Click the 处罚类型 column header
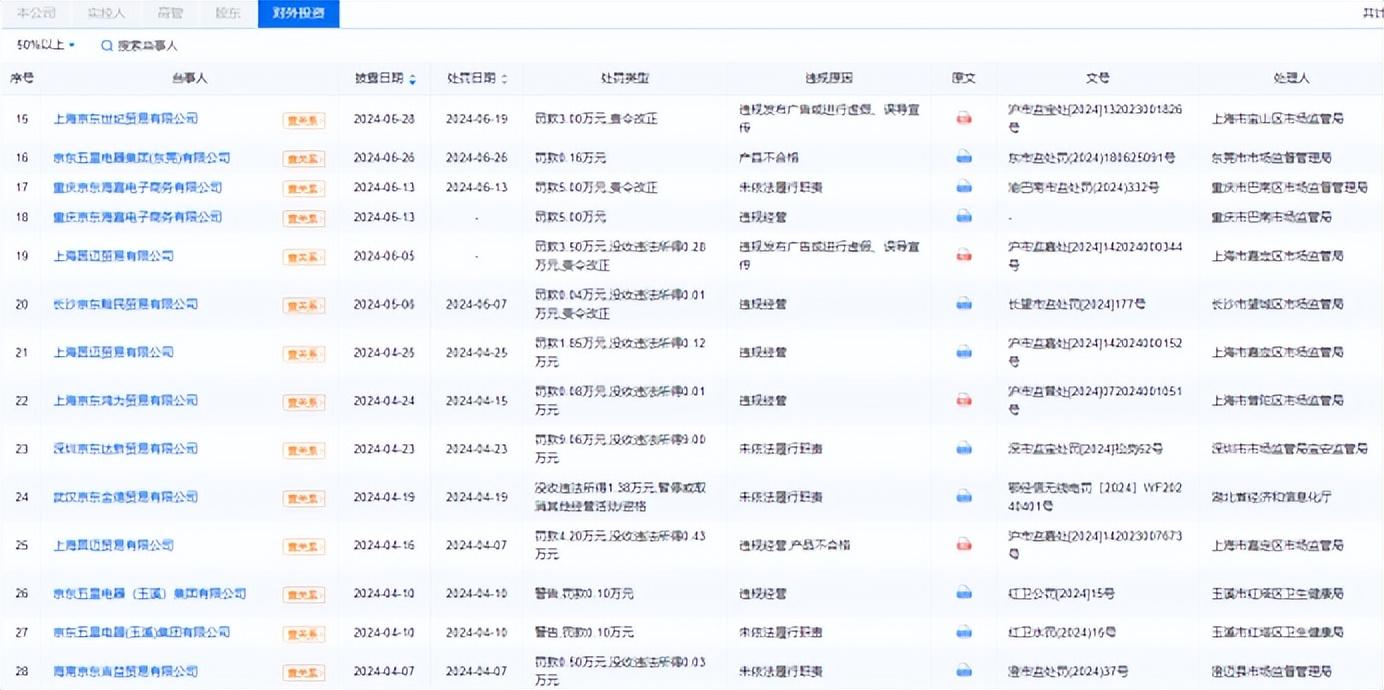The height and width of the screenshot is (690, 1384). click(x=625, y=78)
